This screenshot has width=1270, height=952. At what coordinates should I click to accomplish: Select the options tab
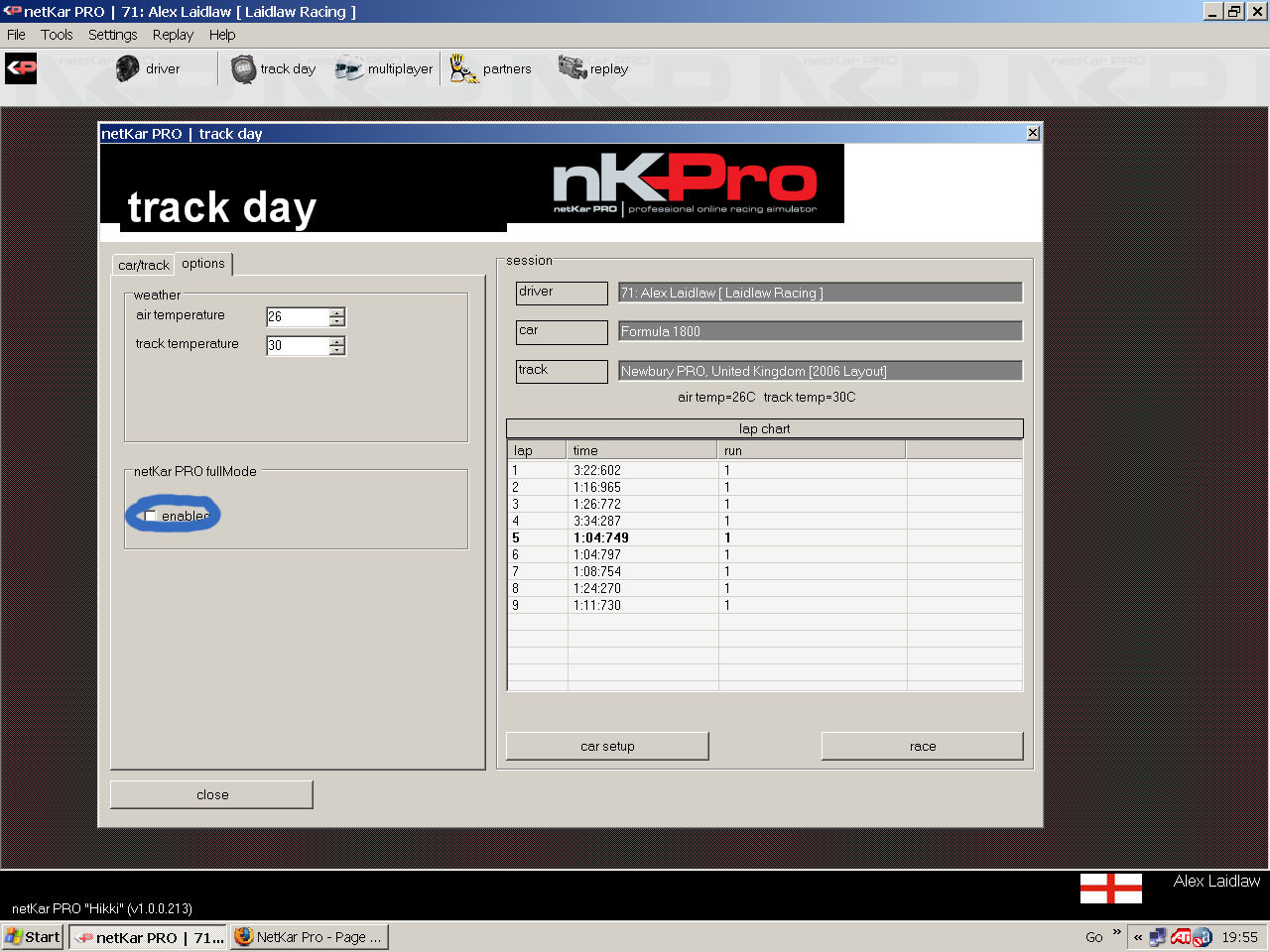tap(203, 264)
